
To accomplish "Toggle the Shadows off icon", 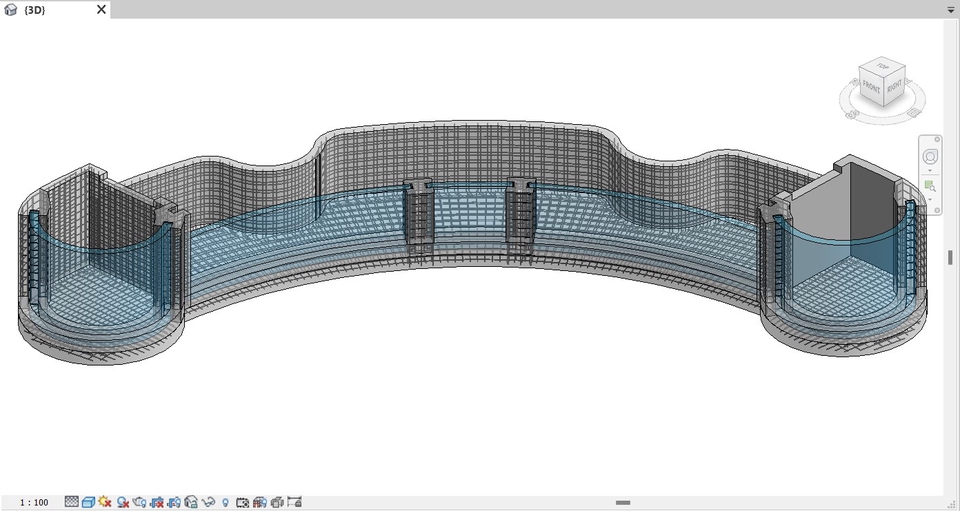I will pos(122,502).
